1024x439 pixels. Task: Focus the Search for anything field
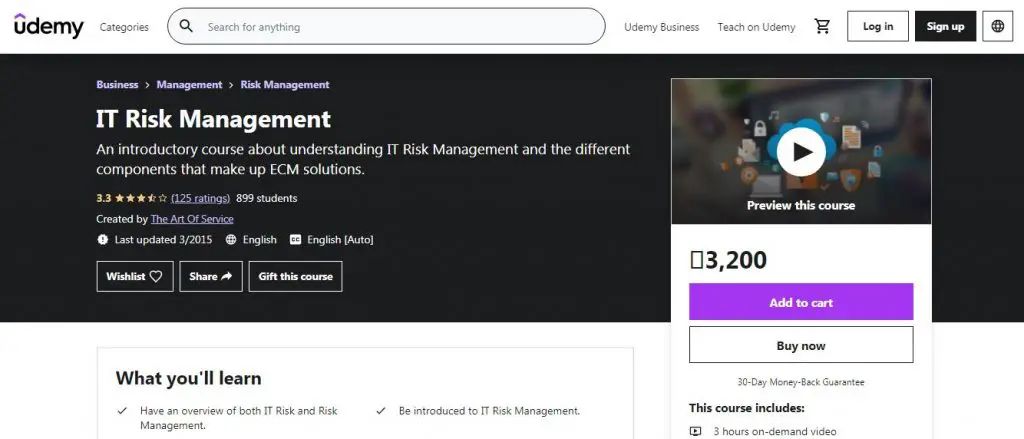point(400,27)
